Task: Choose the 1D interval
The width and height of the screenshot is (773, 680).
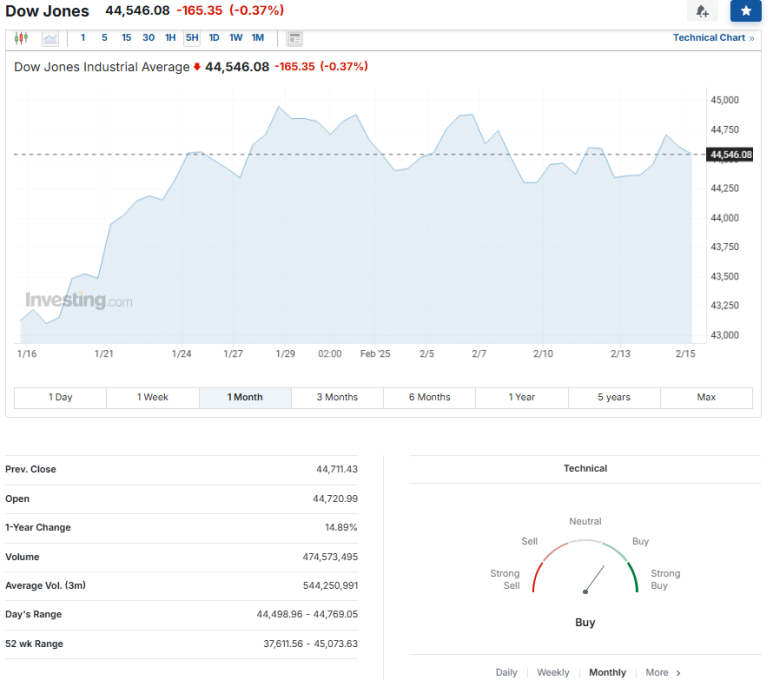Action: 214,38
